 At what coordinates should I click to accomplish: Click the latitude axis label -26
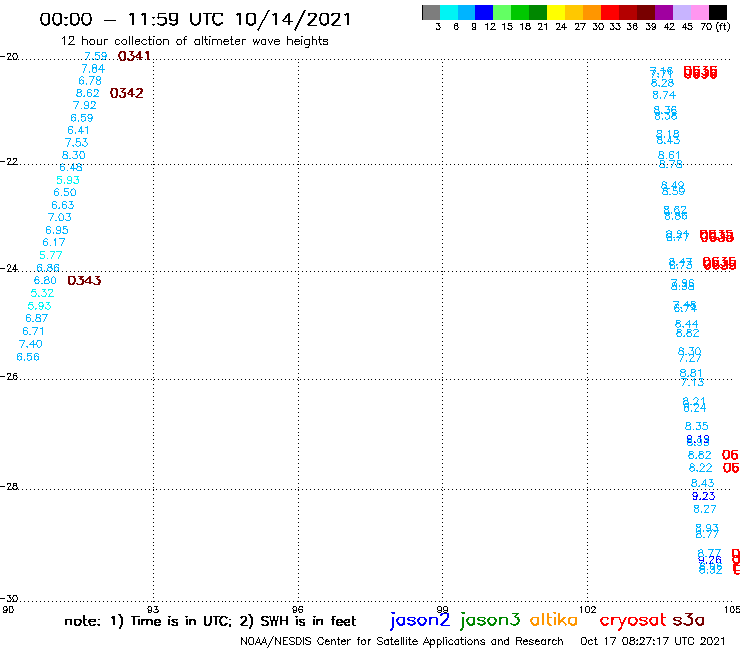point(9,377)
